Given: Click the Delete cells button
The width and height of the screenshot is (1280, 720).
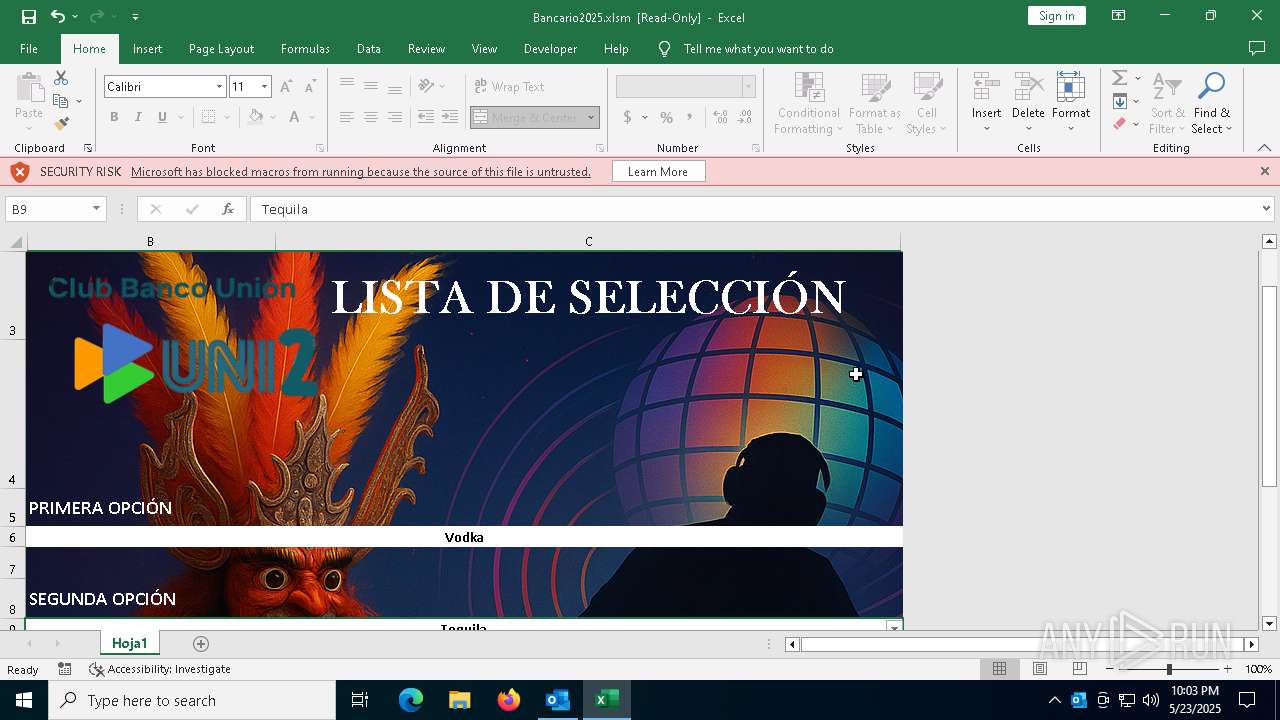Looking at the screenshot, I should [x=1028, y=103].
